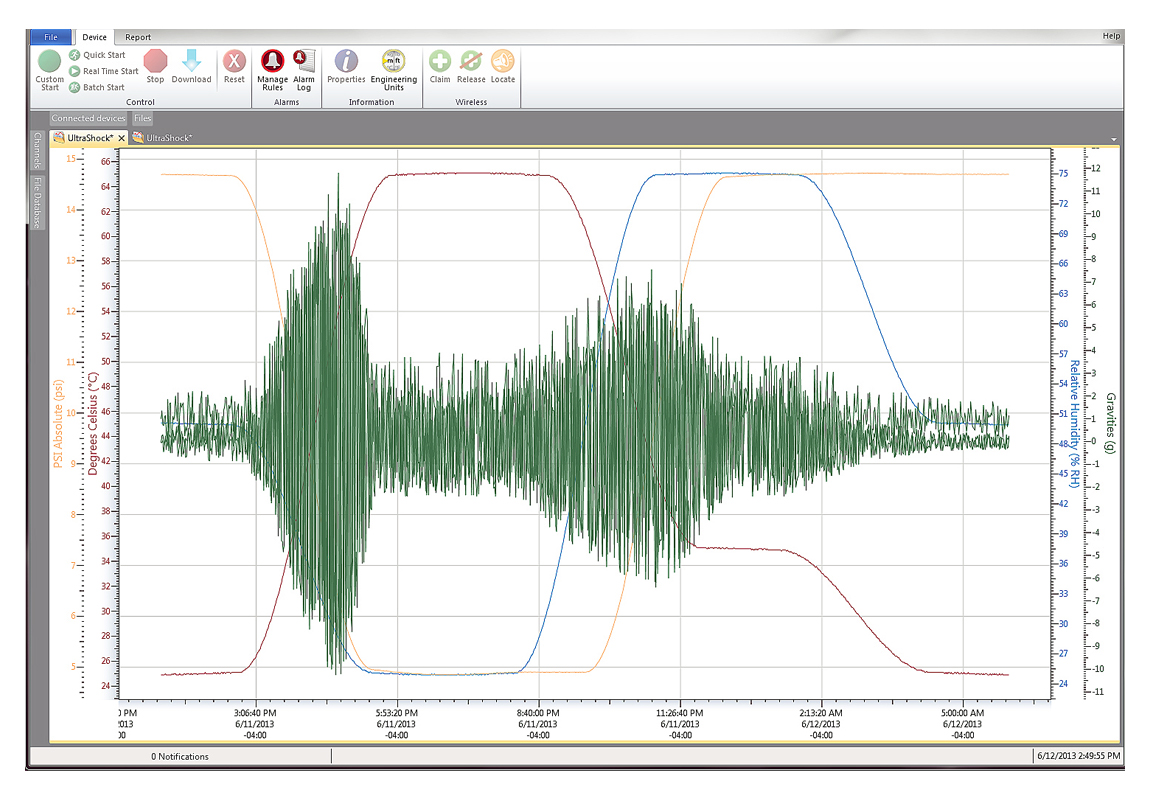This screenshot has height=800, width=1150.
Task: Open the File menu
Action: pos(51,37)
